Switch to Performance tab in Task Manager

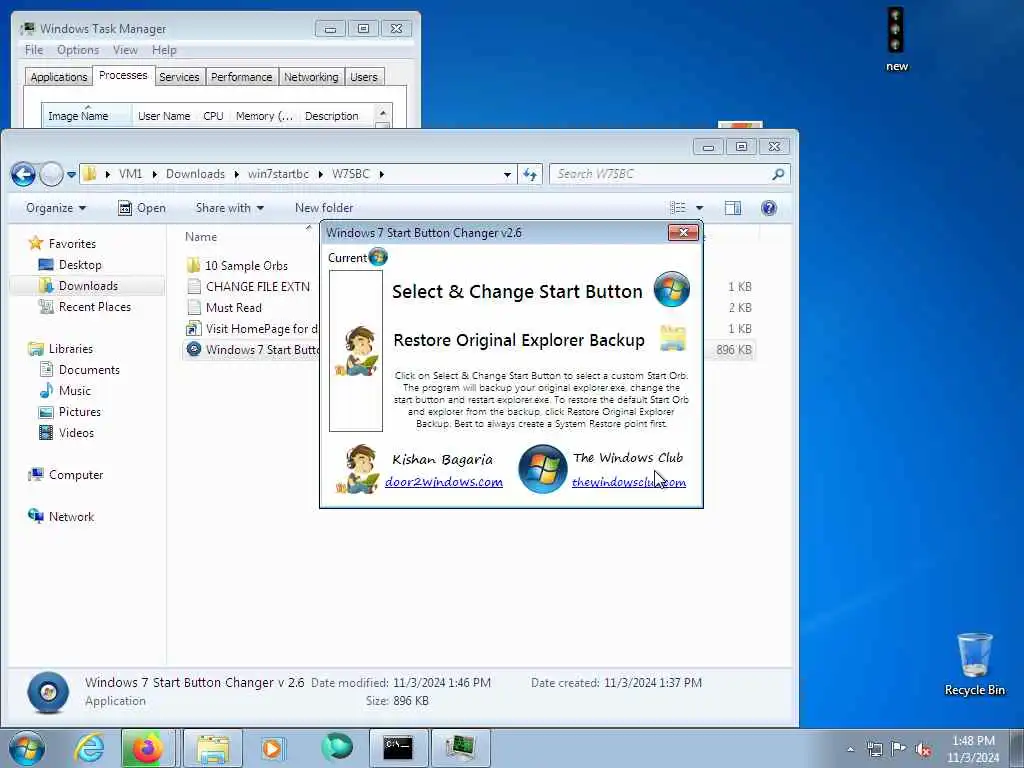coord(242,77)
